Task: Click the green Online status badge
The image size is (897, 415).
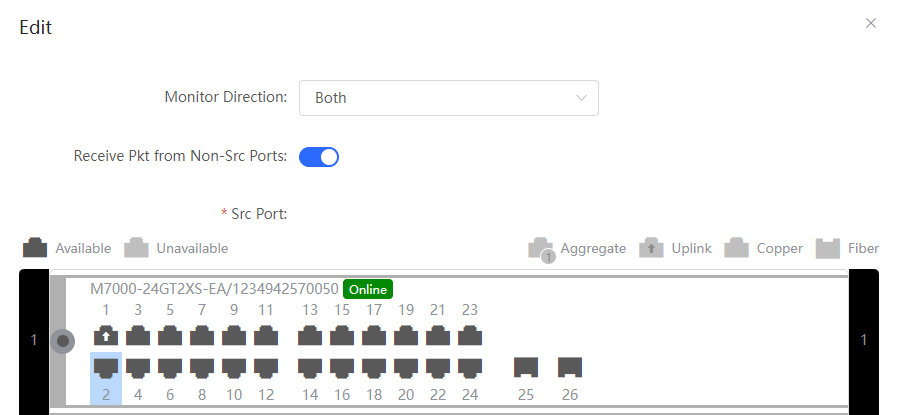Action: [x=368, y=289]
